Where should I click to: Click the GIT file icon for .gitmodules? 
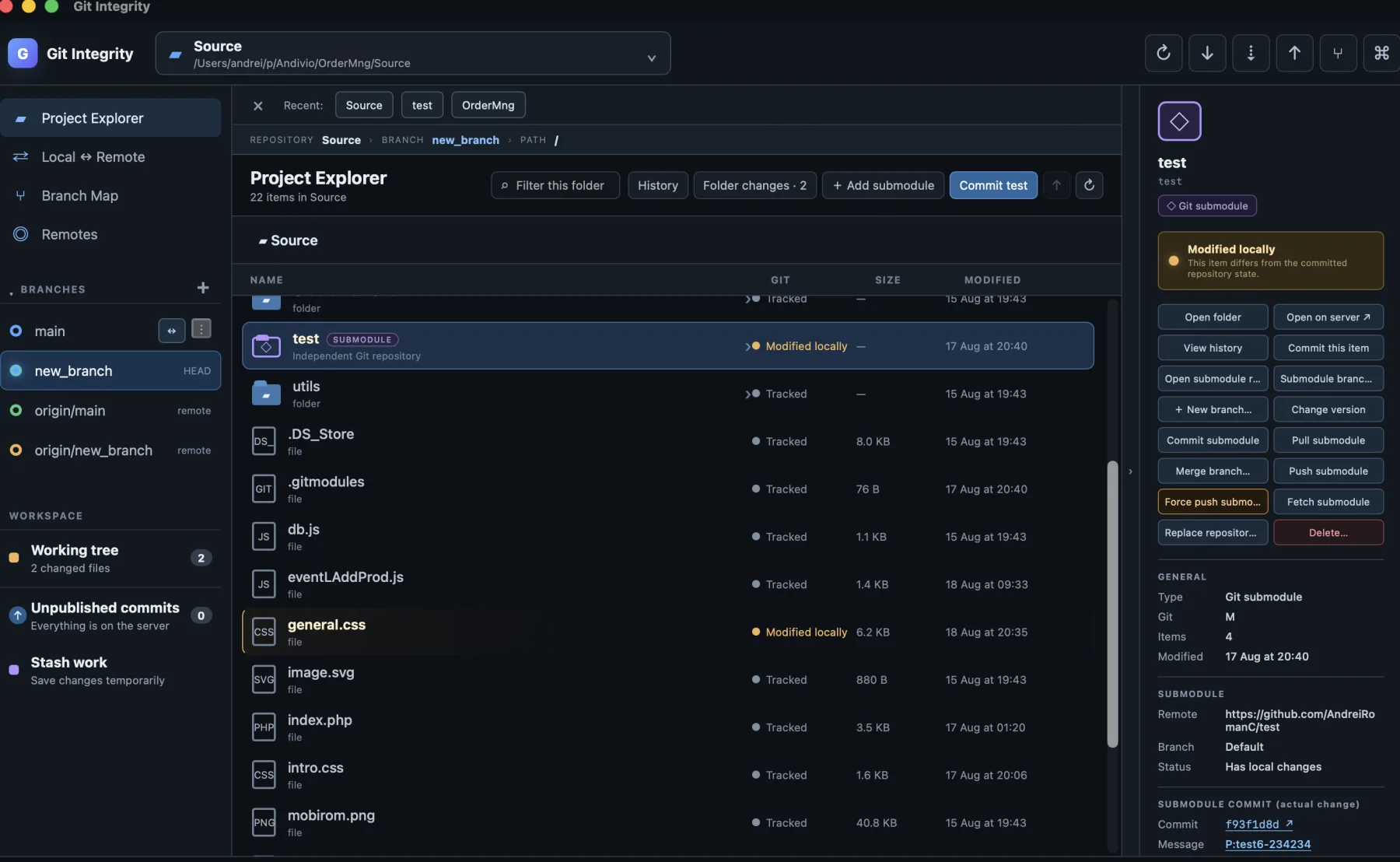[x=264, y=489]
